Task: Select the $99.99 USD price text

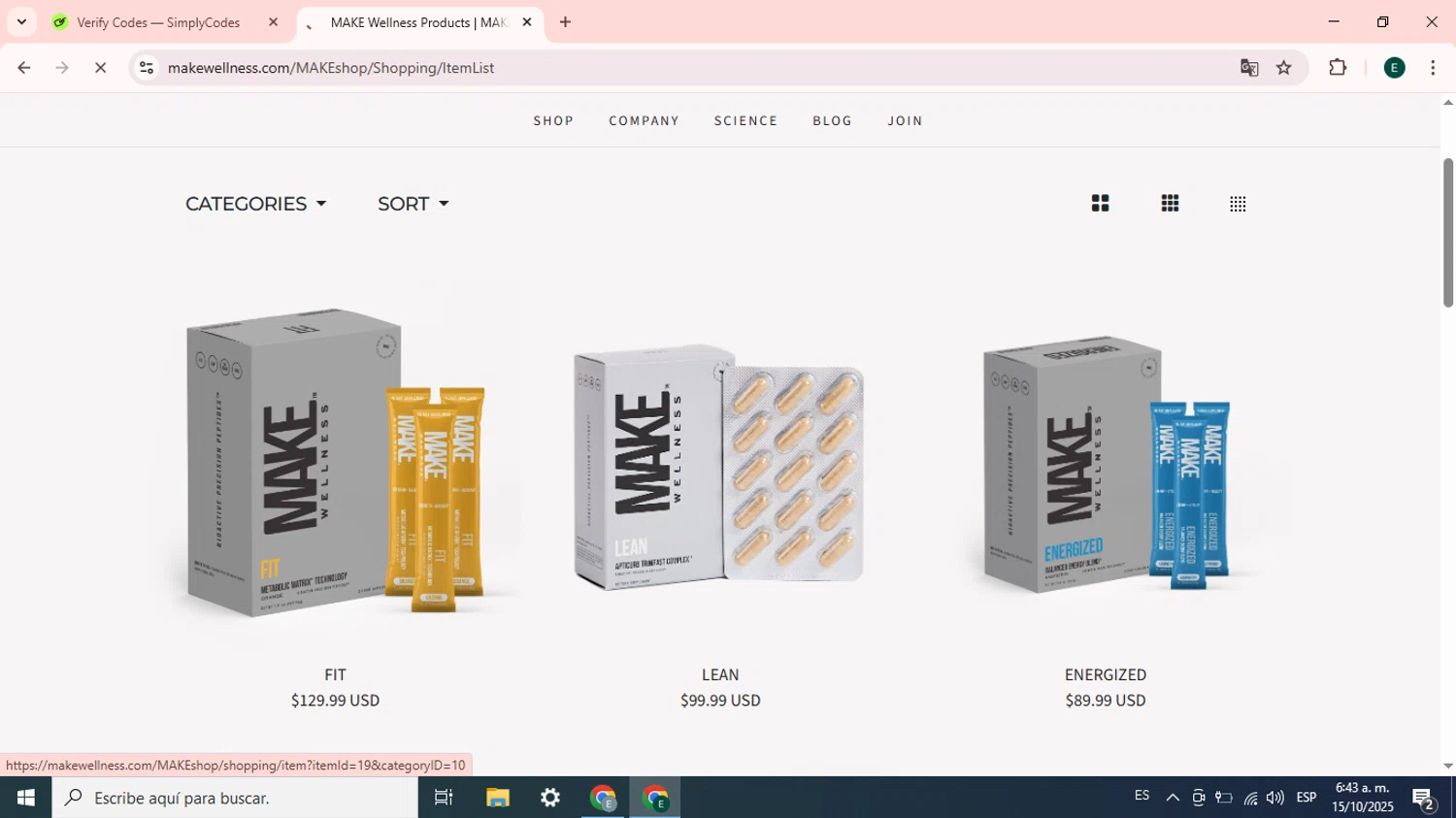Action: (x=720, y=700)
